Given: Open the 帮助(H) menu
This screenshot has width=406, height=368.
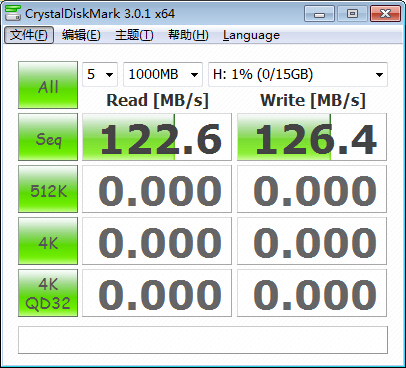Looking at the screenshot, I should coord(188,35).
